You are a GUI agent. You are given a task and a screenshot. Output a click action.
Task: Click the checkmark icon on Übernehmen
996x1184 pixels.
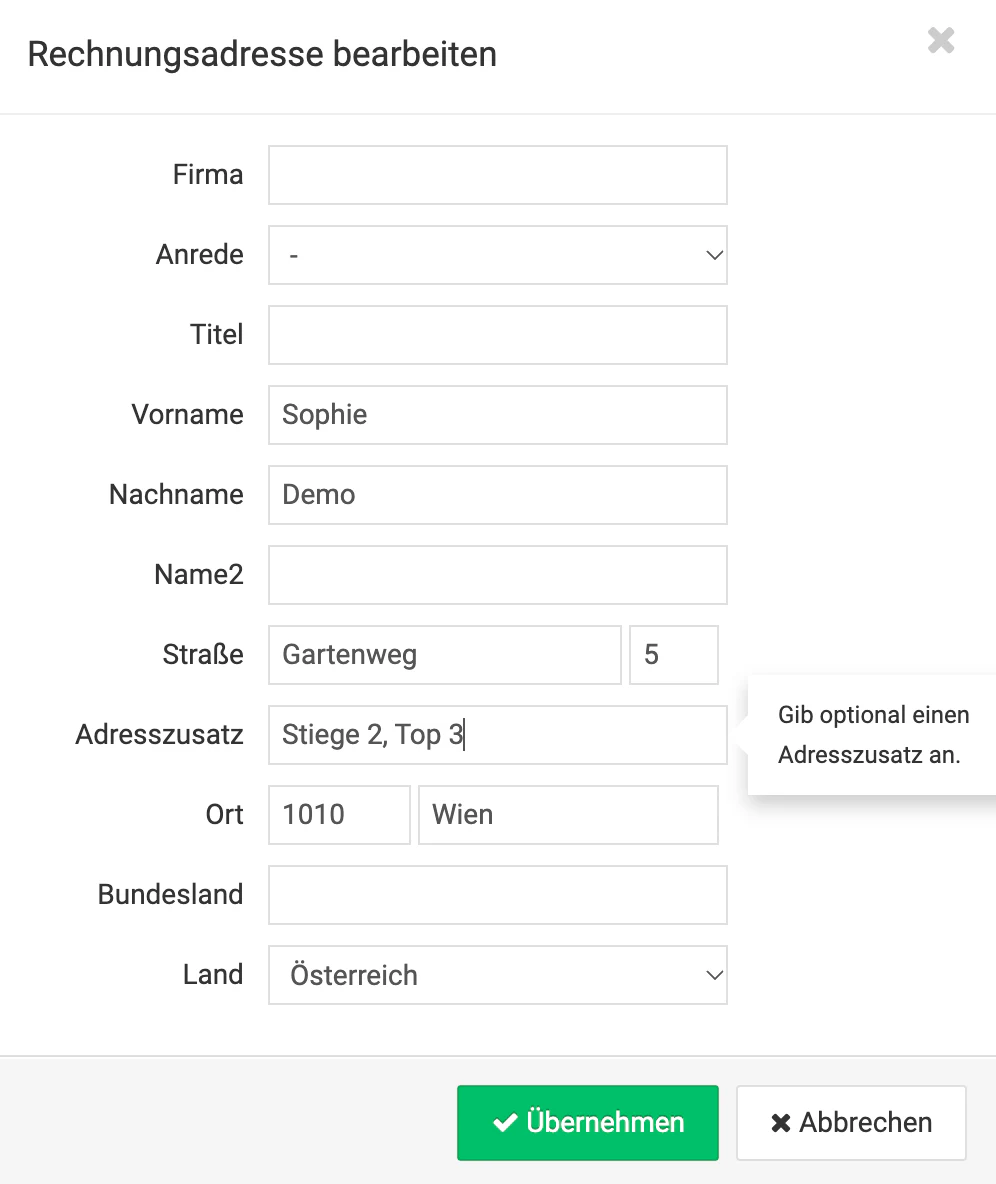504,1123
